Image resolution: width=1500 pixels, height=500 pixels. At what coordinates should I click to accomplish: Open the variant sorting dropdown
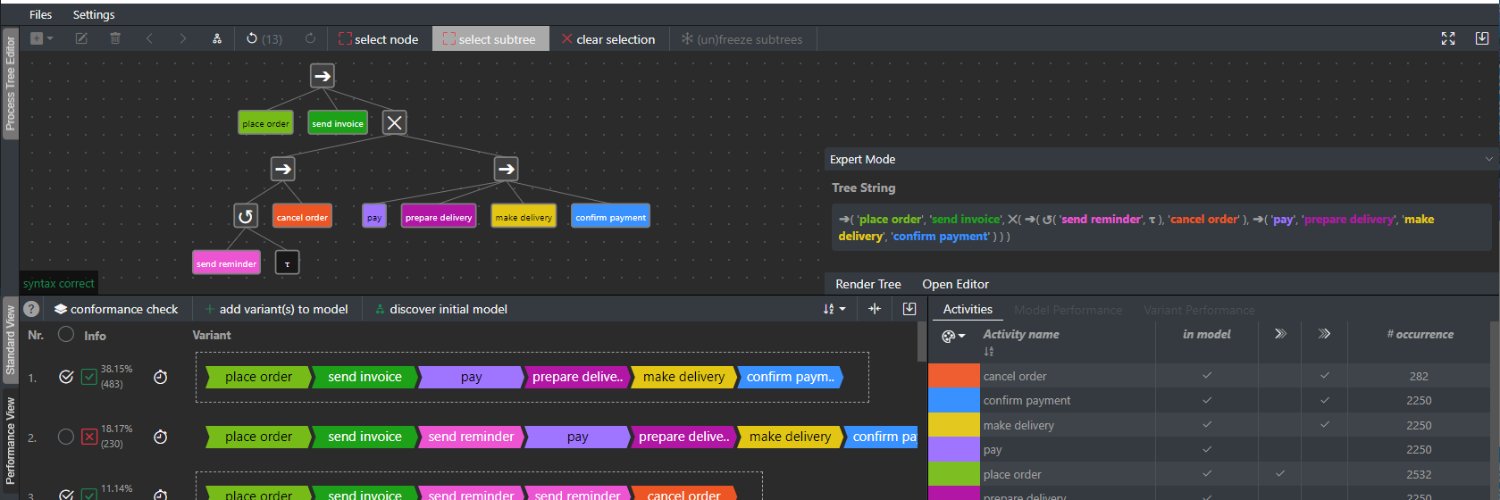pos(834,309)
